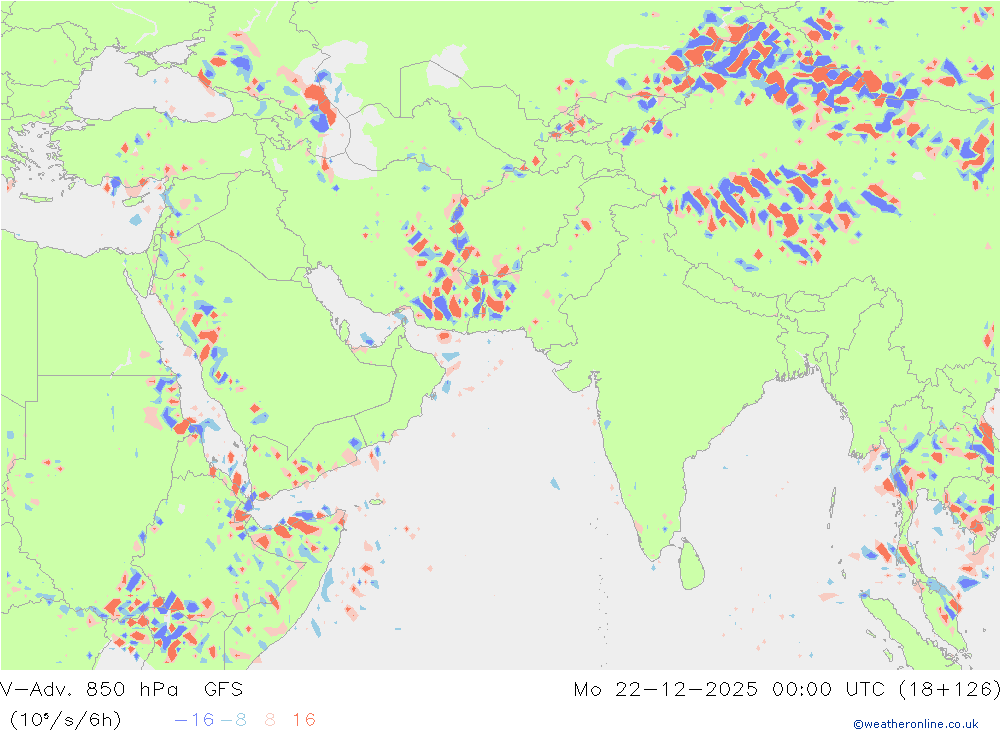Click the 8 legend value in light pink
The height and width of the screenshot is (733, 1000).
pyautogui.click(x=270, y=720)
